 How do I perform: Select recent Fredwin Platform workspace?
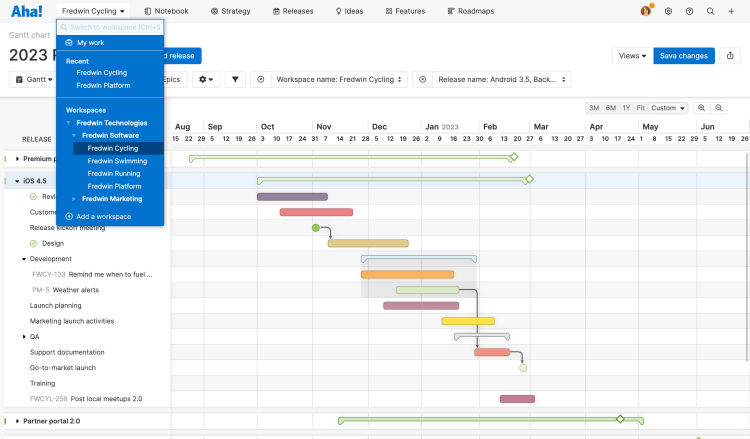(x=103, y=86)
